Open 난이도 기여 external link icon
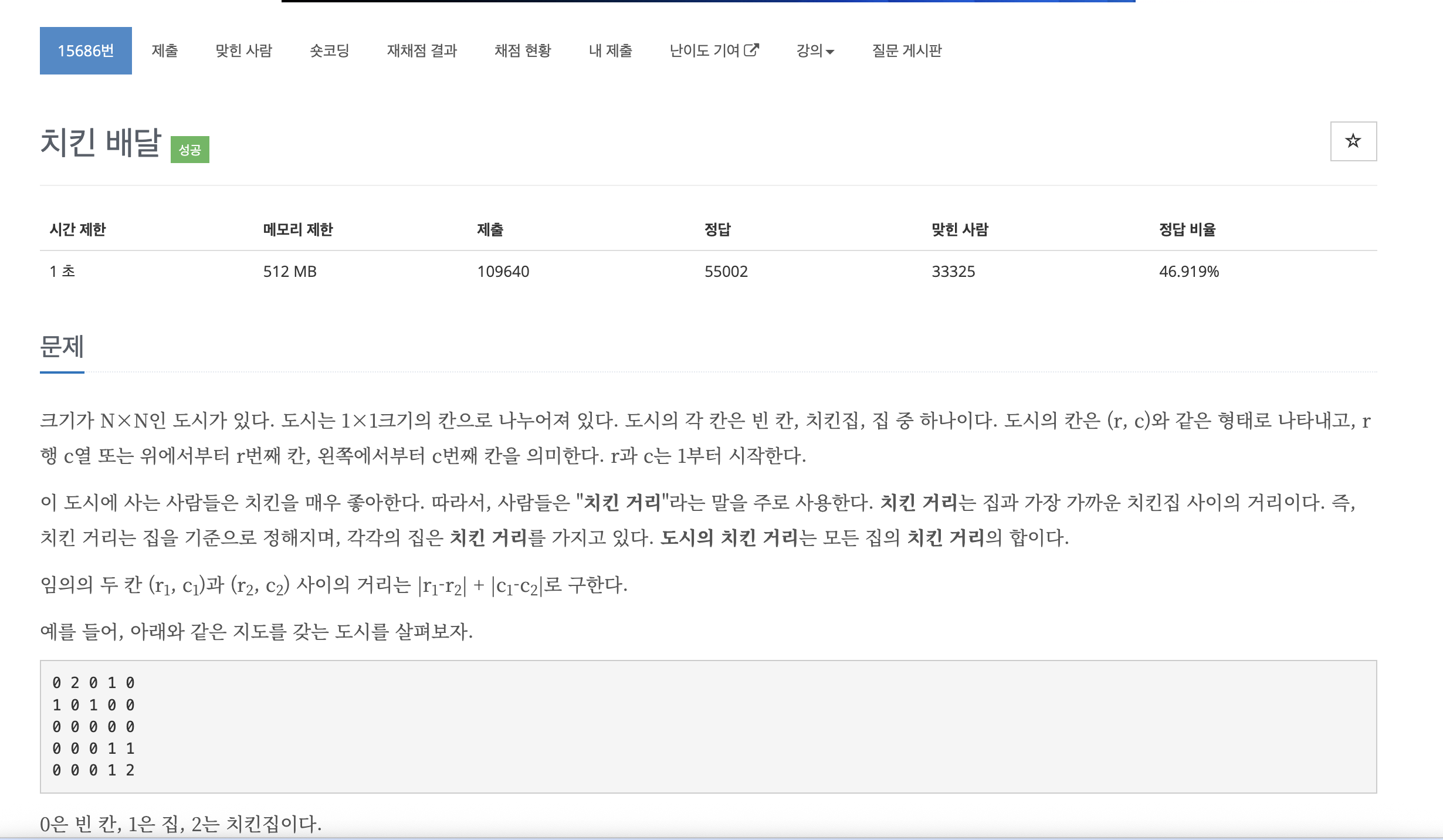 point(751,50)
